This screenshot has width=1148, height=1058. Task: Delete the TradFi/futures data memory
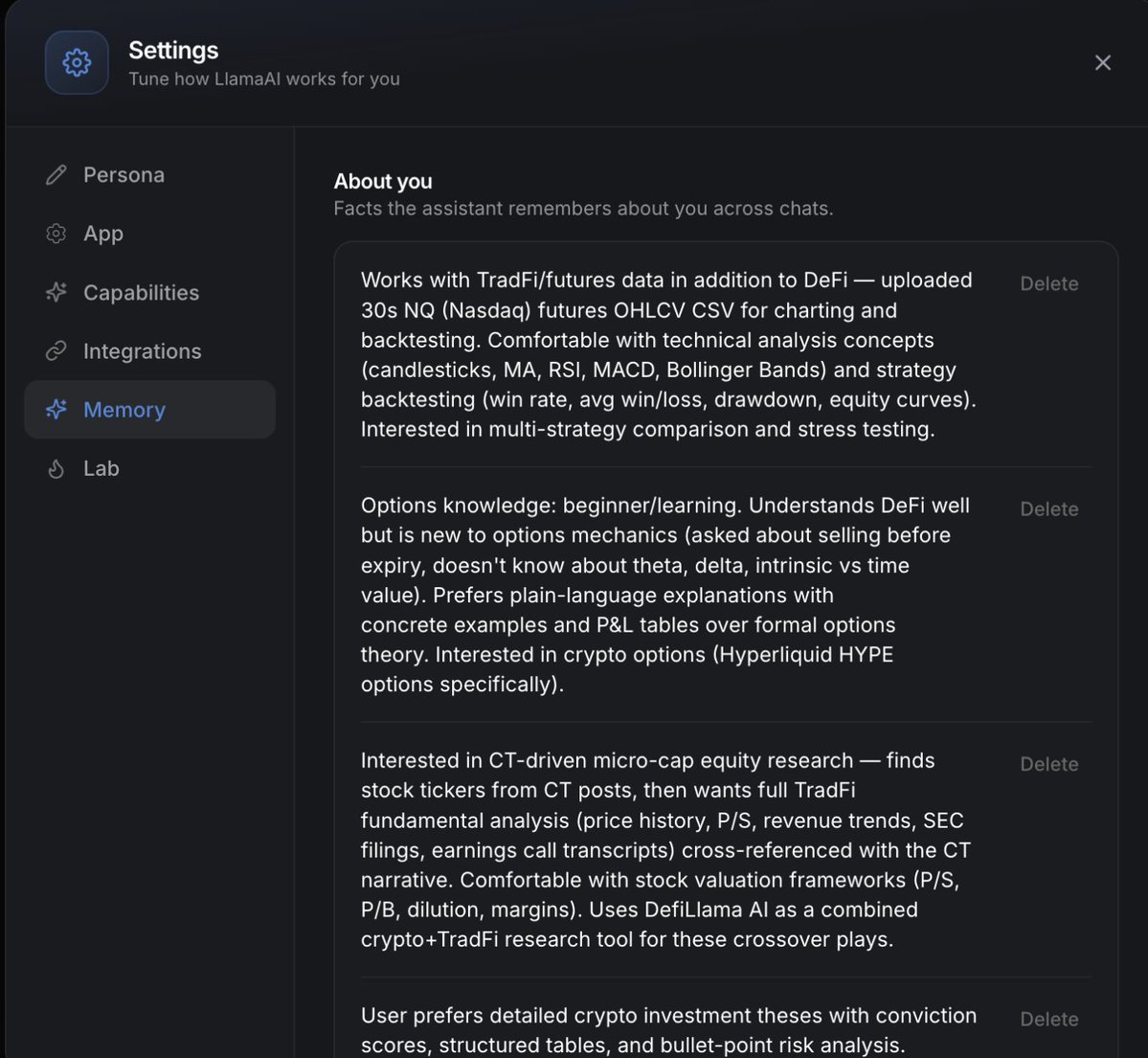point(1049,284)
